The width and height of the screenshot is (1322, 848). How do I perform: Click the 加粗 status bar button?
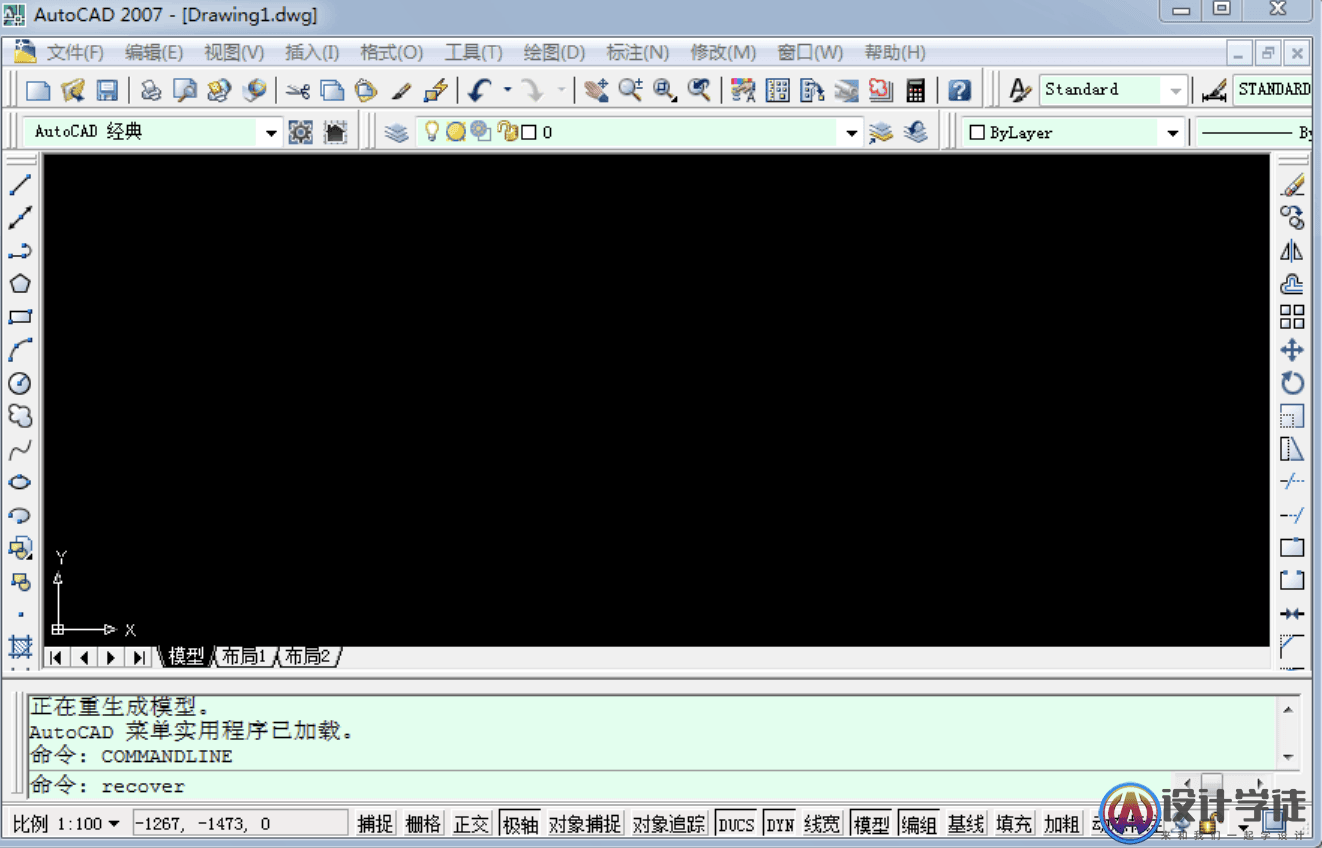1061,824
